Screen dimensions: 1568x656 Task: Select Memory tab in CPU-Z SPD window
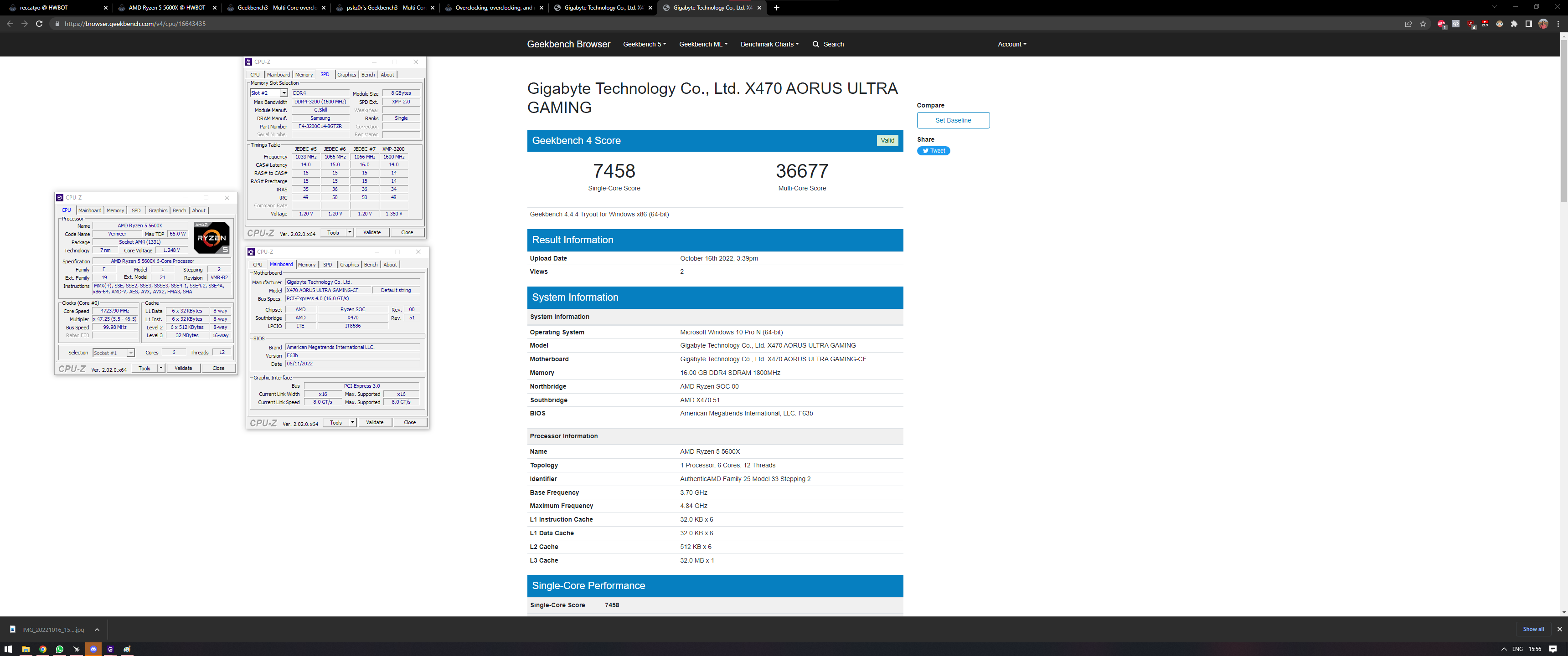pos(304,75)
